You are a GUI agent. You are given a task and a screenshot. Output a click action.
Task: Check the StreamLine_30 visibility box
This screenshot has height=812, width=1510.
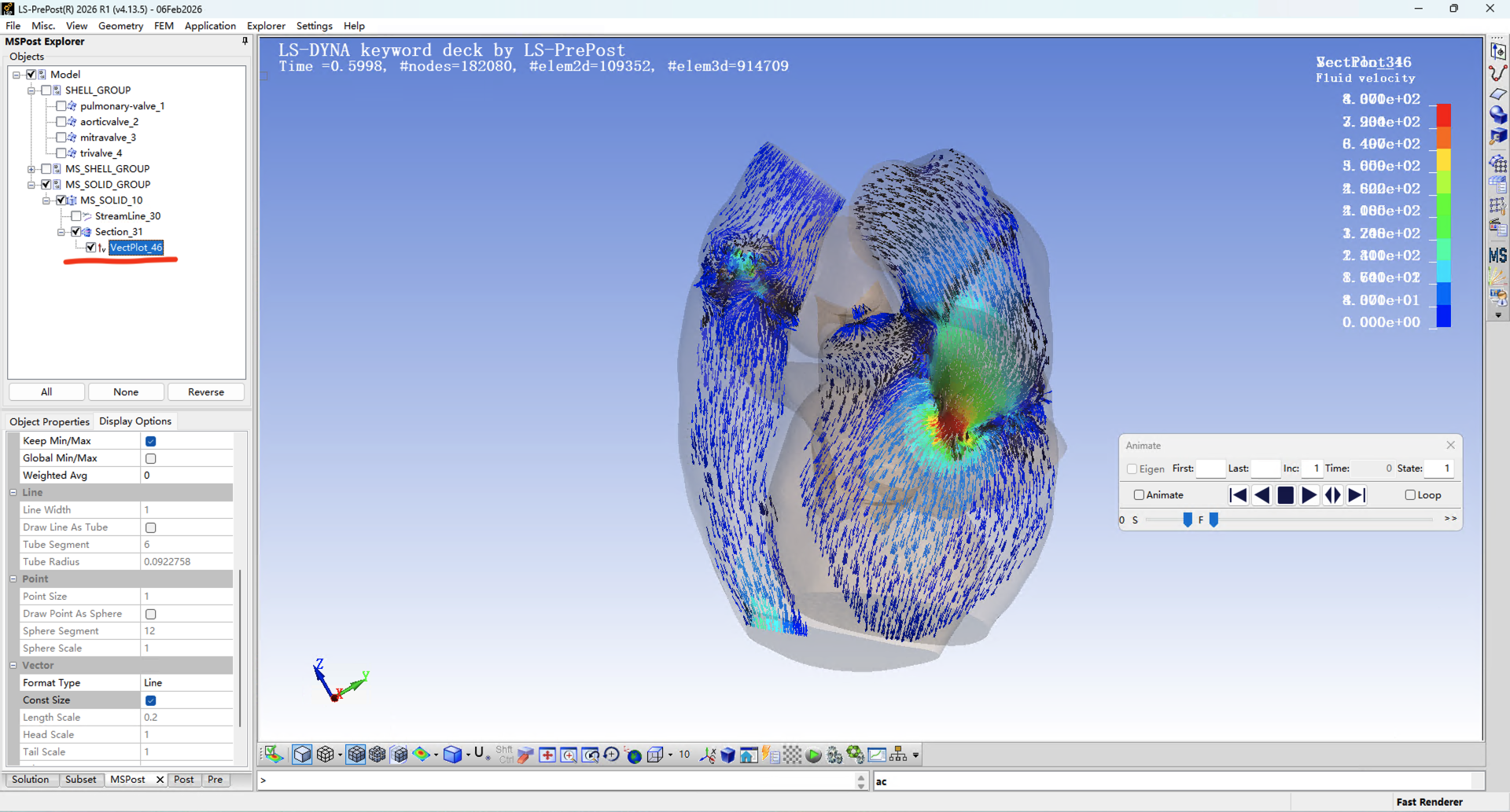coord(76,216)
